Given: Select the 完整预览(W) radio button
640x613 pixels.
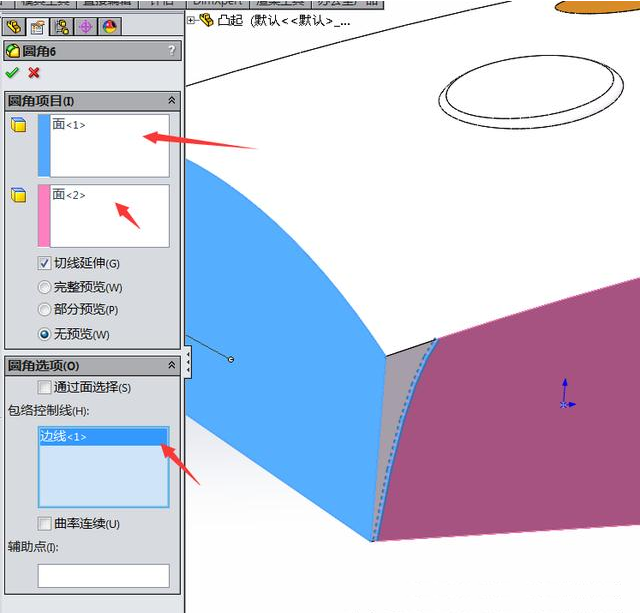Looking at the screenshot, I should pos(44,287).
